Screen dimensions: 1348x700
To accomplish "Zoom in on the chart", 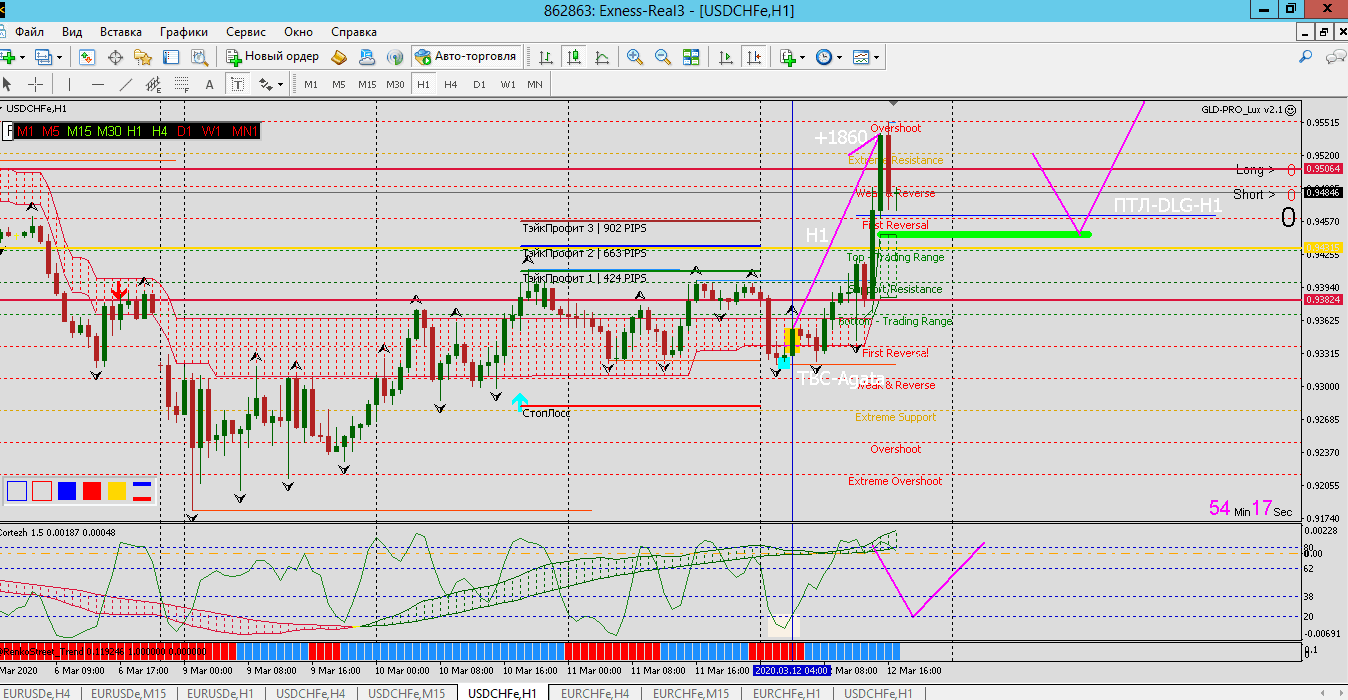I will 635,57.
